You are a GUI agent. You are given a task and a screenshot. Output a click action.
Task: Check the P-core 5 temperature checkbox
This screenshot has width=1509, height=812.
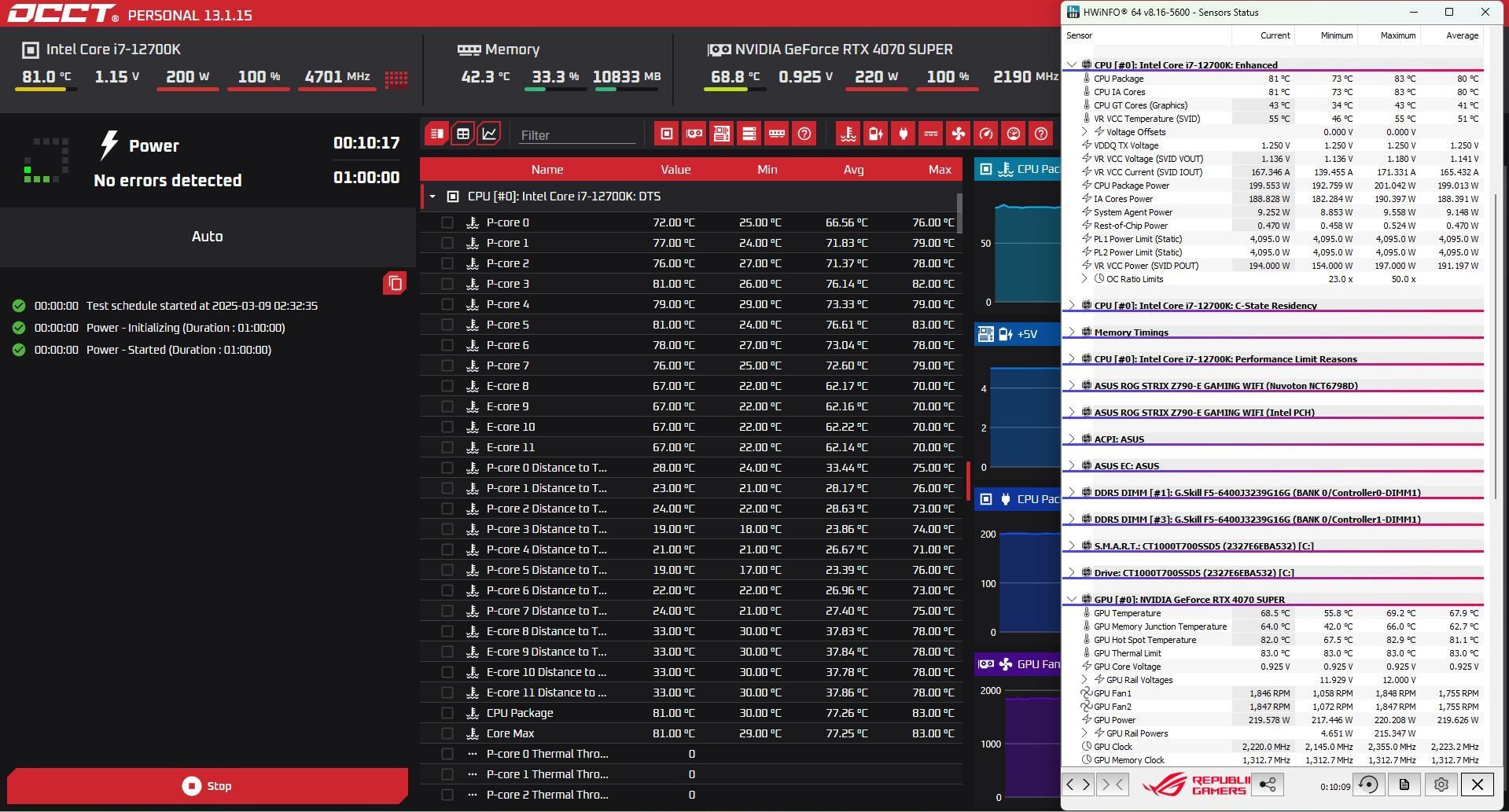click(x=447, y=325)
